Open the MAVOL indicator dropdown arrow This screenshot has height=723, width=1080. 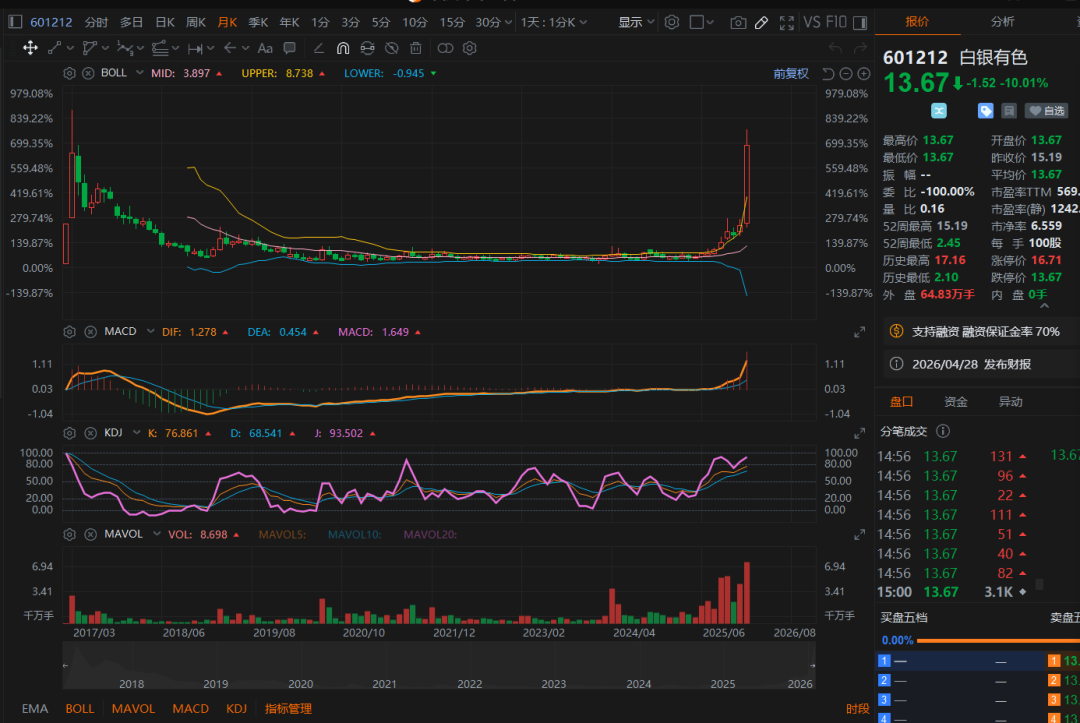tap(156, 534)
